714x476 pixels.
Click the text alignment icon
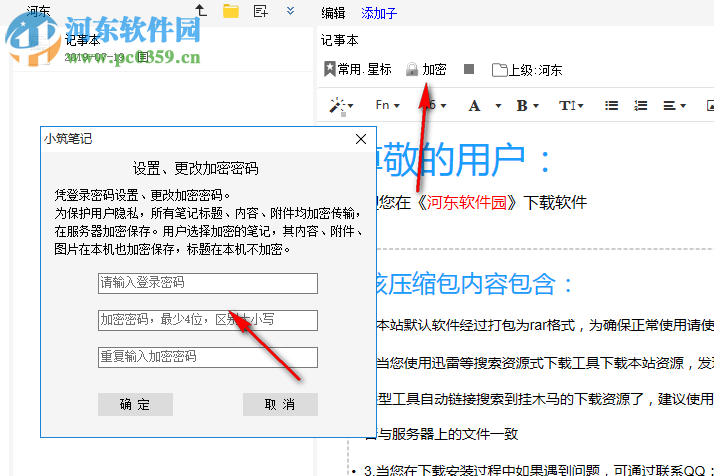pyautogui.click(x=669, y=106)
